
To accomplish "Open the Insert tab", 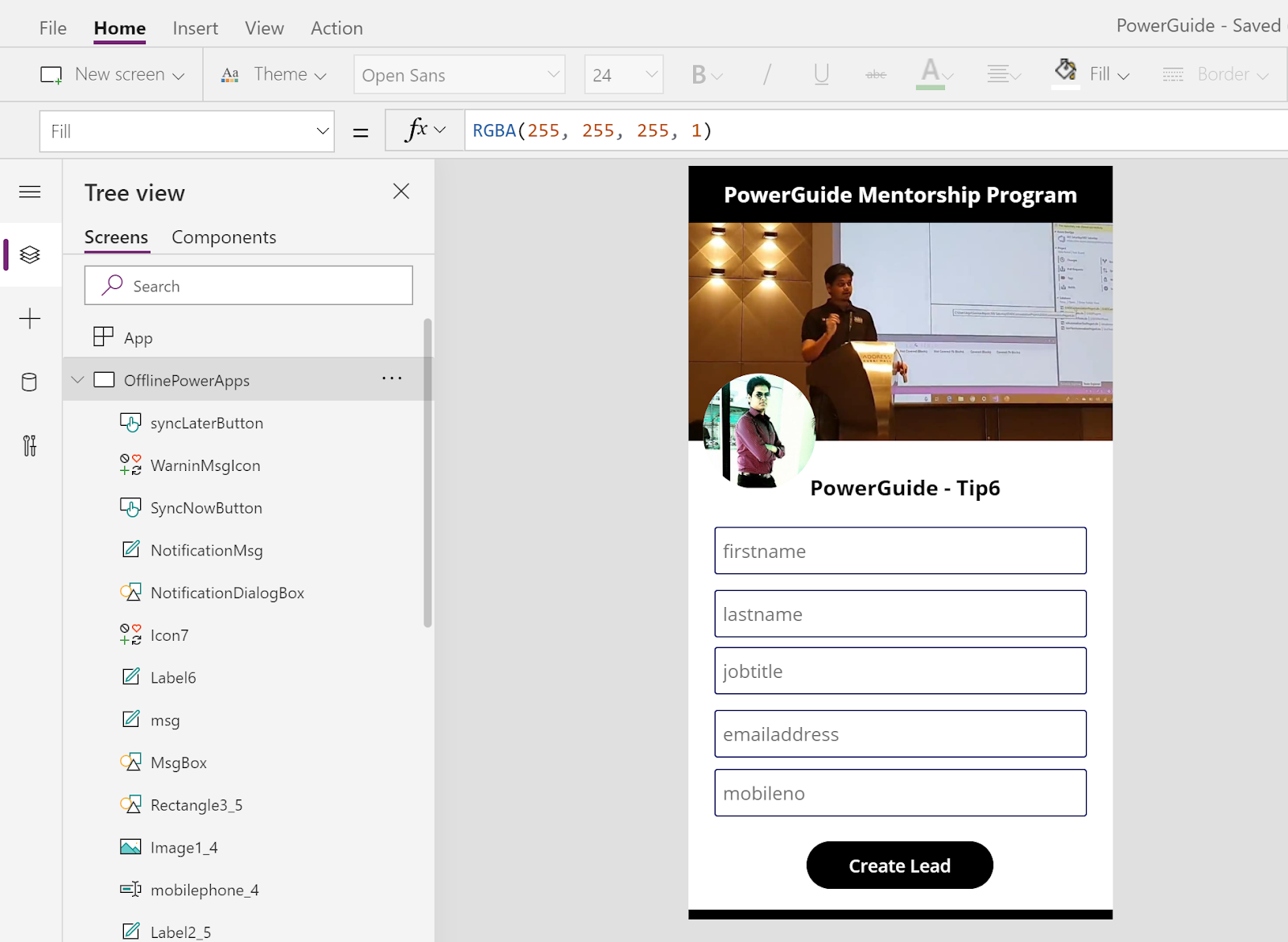I will coord(196,28).
